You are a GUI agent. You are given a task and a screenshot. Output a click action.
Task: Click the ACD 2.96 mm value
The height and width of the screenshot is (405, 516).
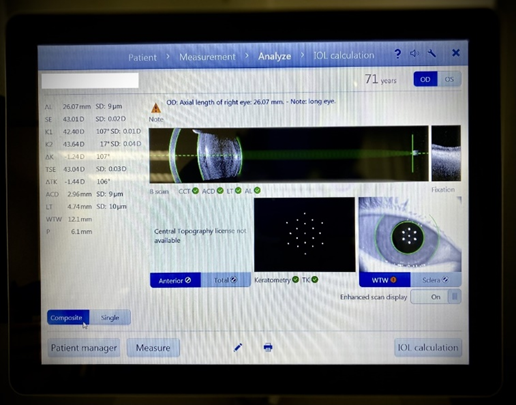coord(79,194)
